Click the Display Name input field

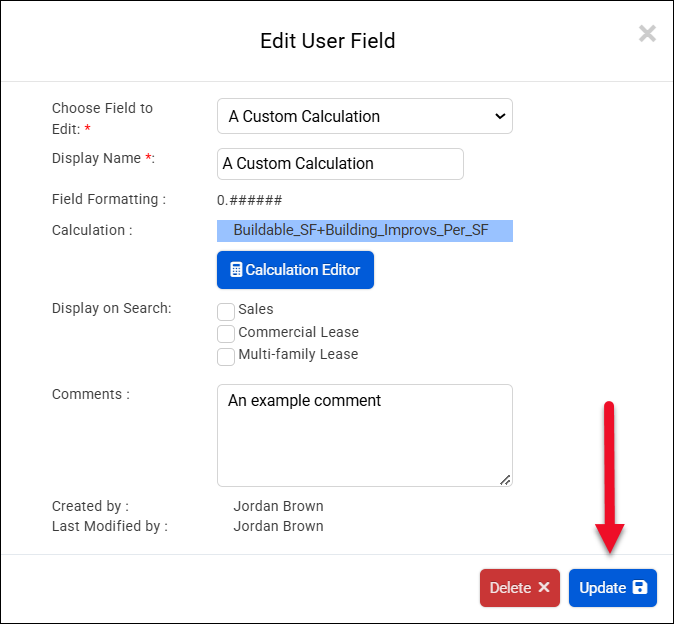click(340, 164)
